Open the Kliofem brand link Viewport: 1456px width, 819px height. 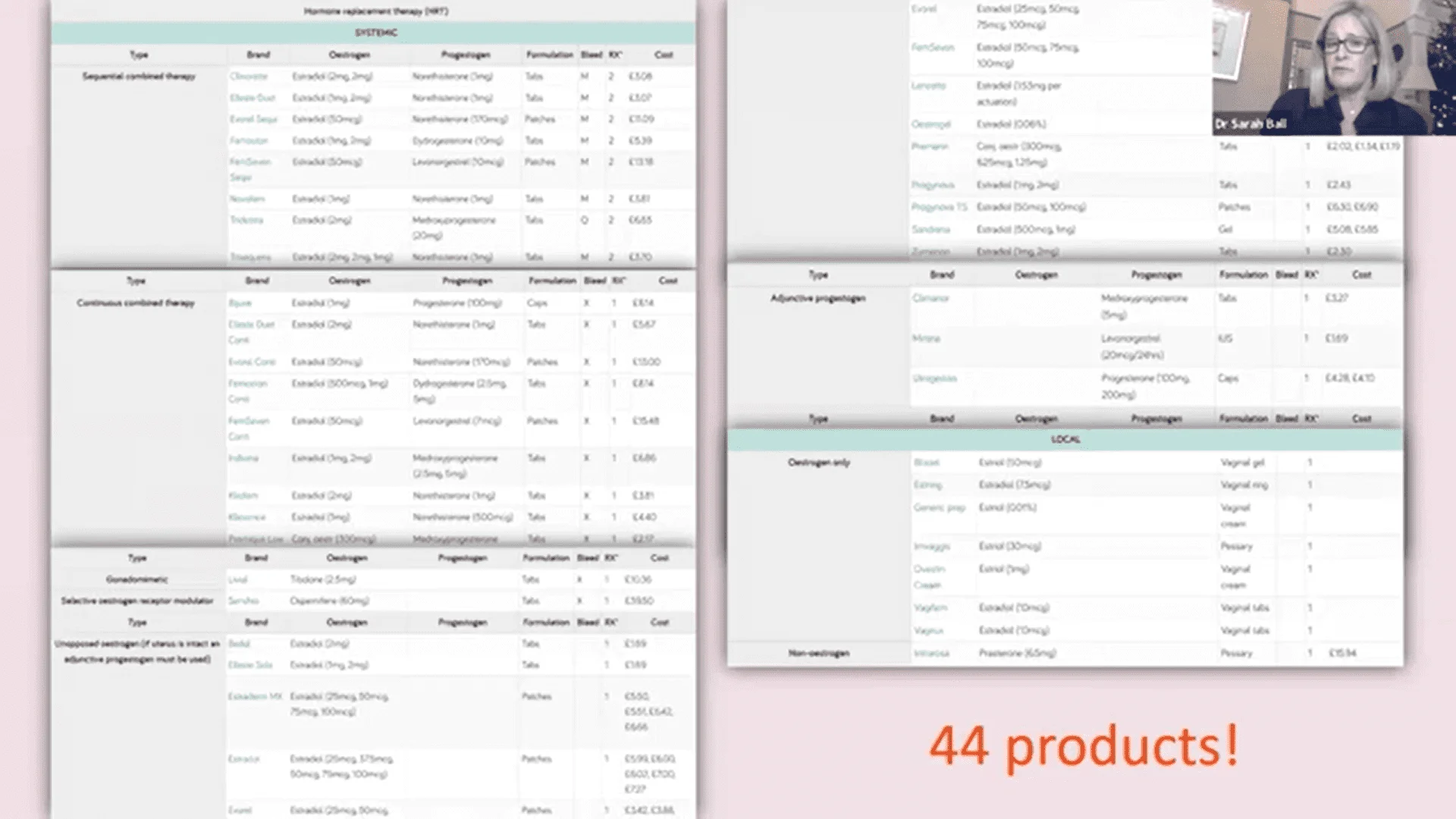pos(243,495)
